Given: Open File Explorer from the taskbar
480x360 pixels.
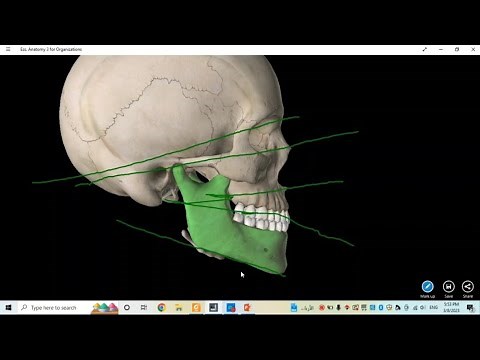Looking at the screenshot, I should click(179, 307).
